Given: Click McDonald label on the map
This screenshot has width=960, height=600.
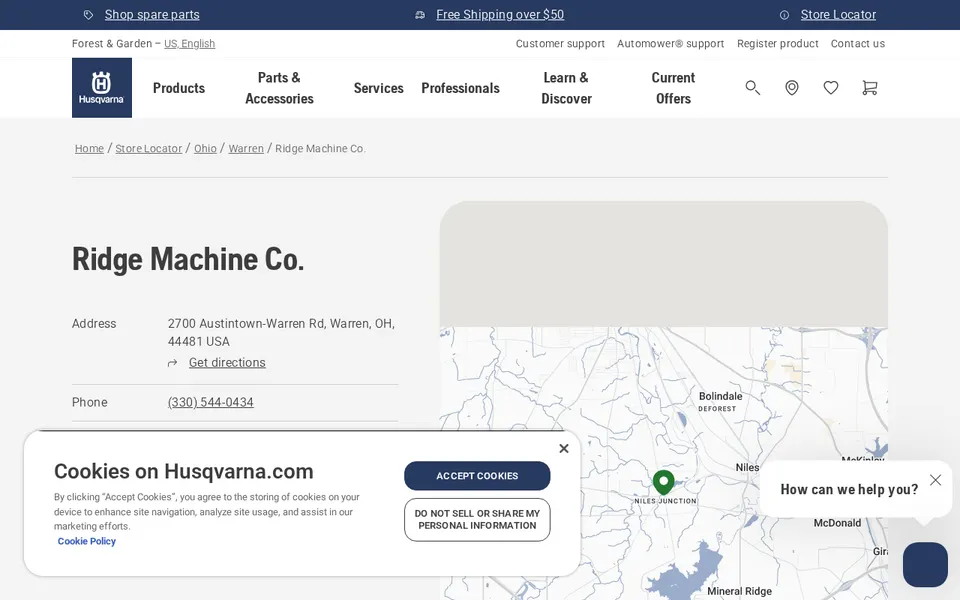Looking at the screenshot, I should [837, 523].
